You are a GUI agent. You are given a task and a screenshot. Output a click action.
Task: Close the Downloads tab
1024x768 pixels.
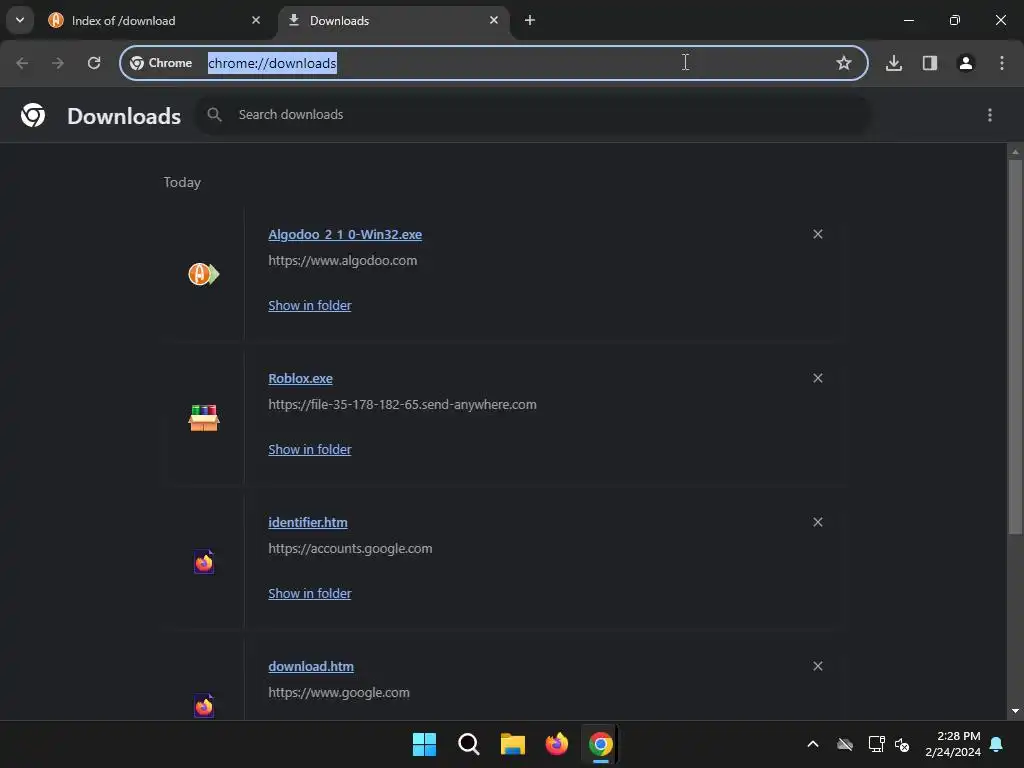point(494,20)
